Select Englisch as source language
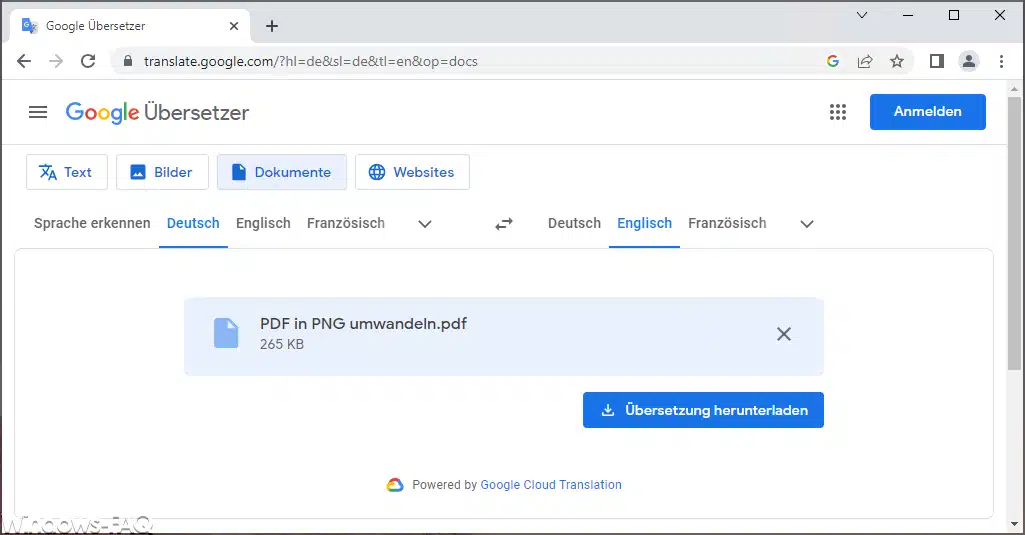The height and width of the screenshot is (535, 1025). (x=263, y=224)
